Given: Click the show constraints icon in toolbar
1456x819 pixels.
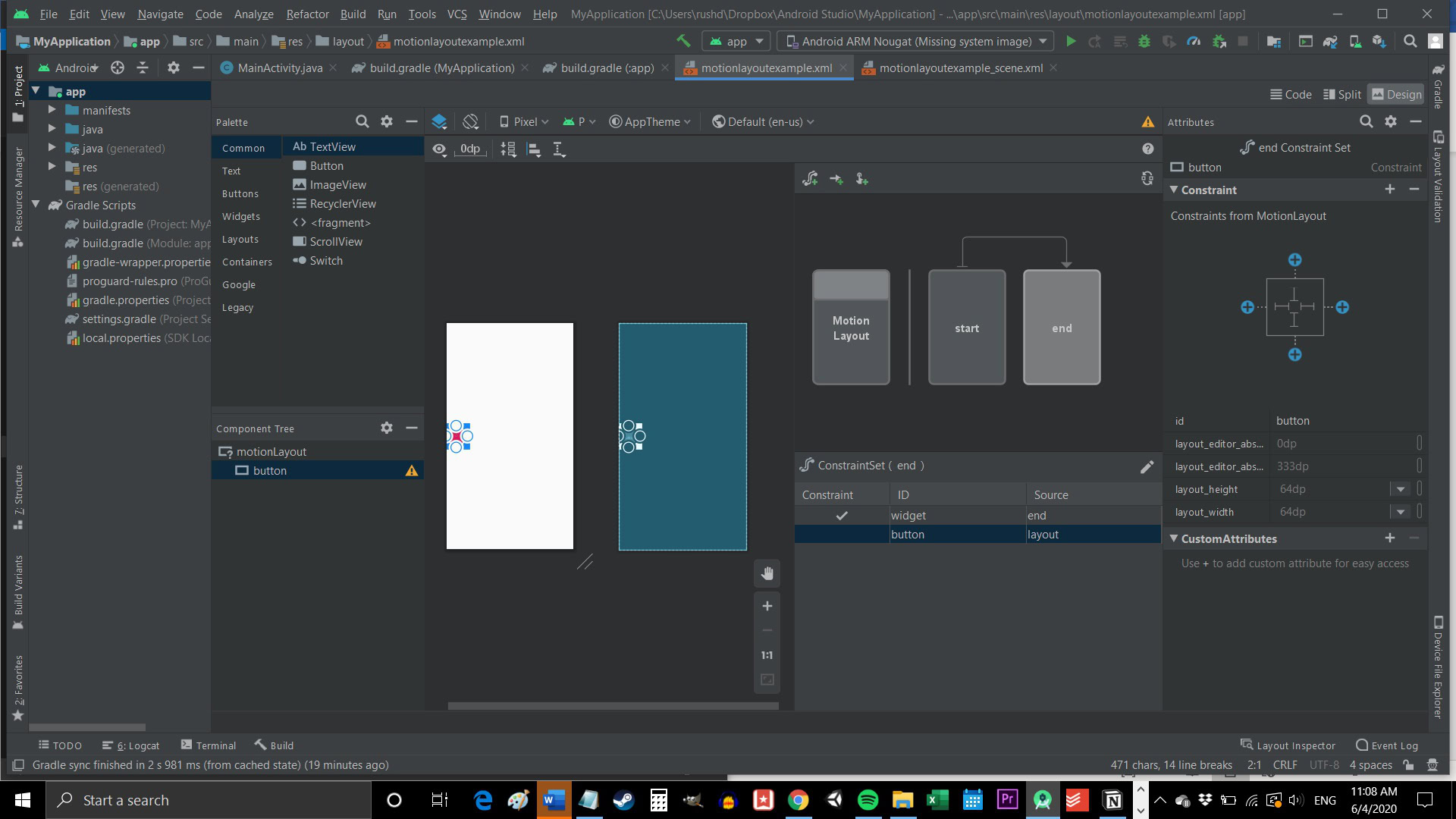Looking at the screenshot, I should [440, 149].
